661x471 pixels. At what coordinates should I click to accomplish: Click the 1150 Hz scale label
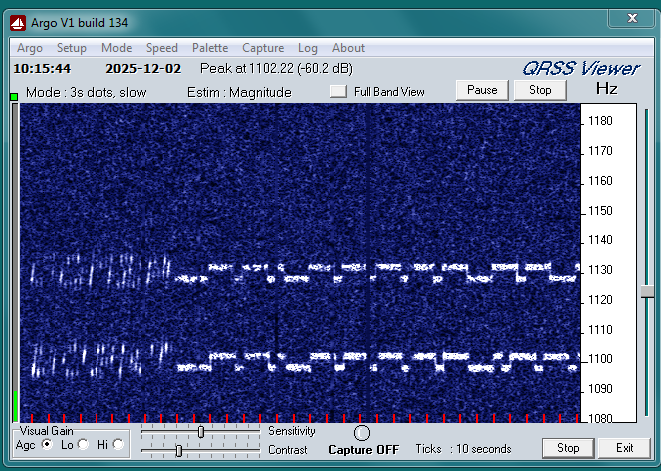(600, 210)
